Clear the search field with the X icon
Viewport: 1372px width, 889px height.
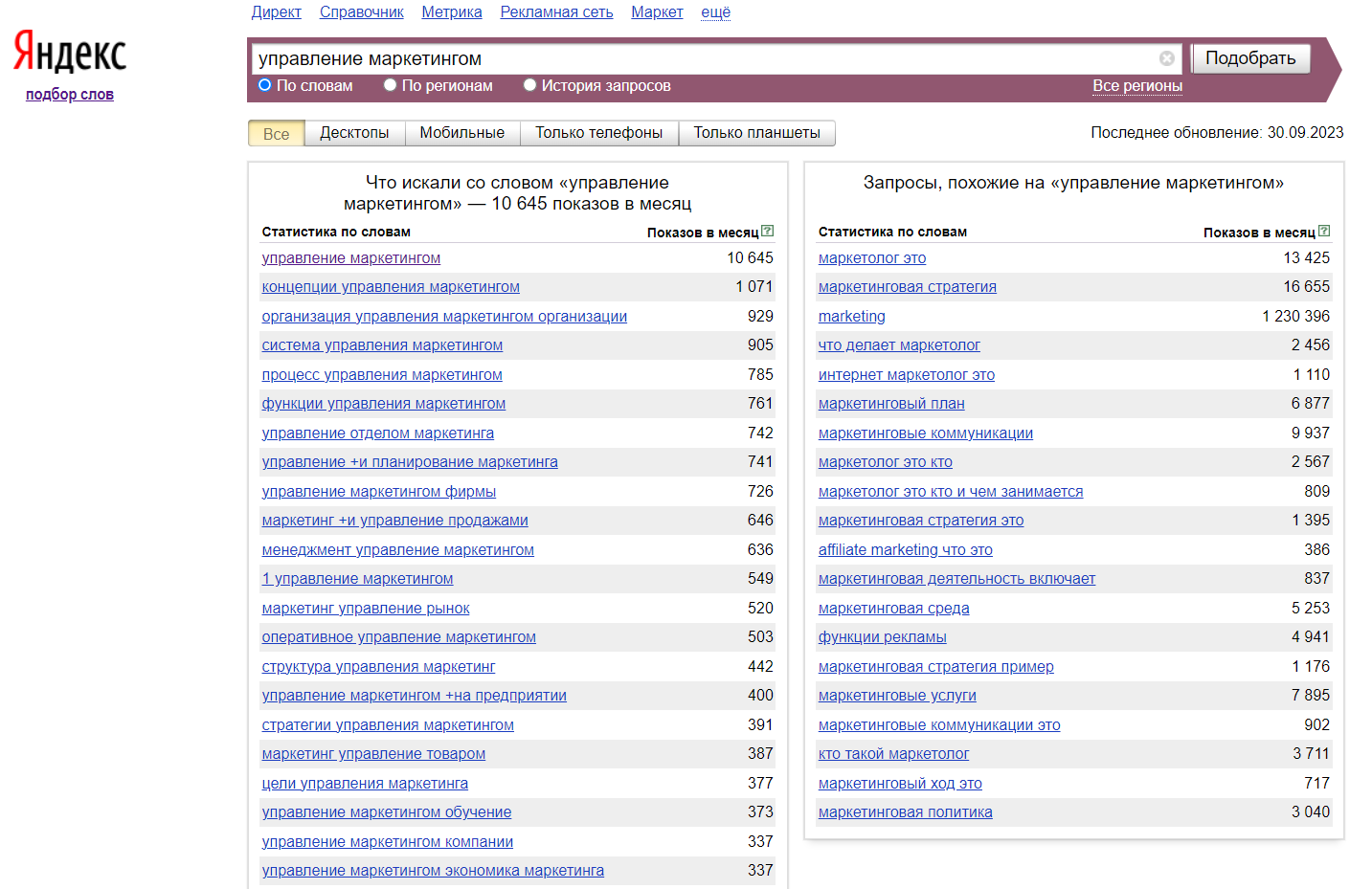[x=1166, y=58]
